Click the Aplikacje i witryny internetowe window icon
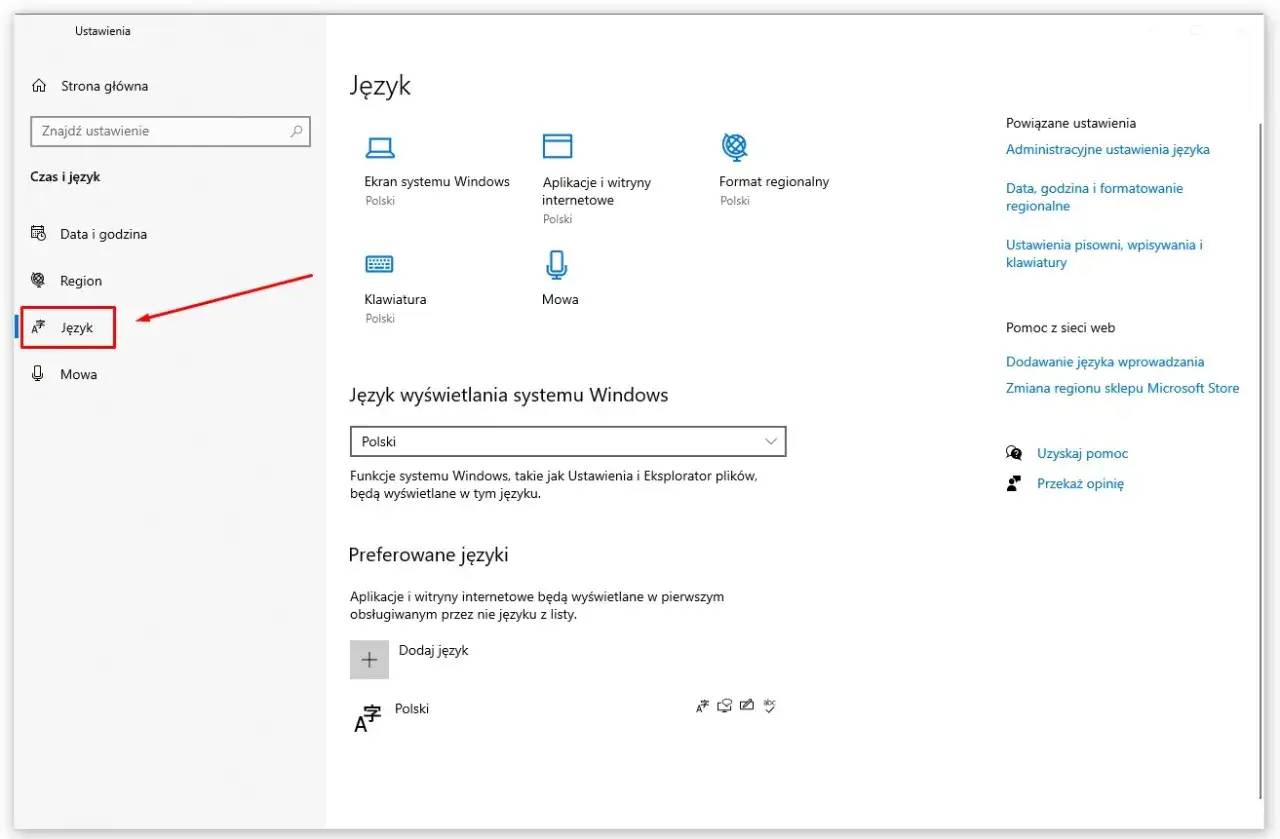This screenshot has width=1280, height=839. tap(557, 146)
